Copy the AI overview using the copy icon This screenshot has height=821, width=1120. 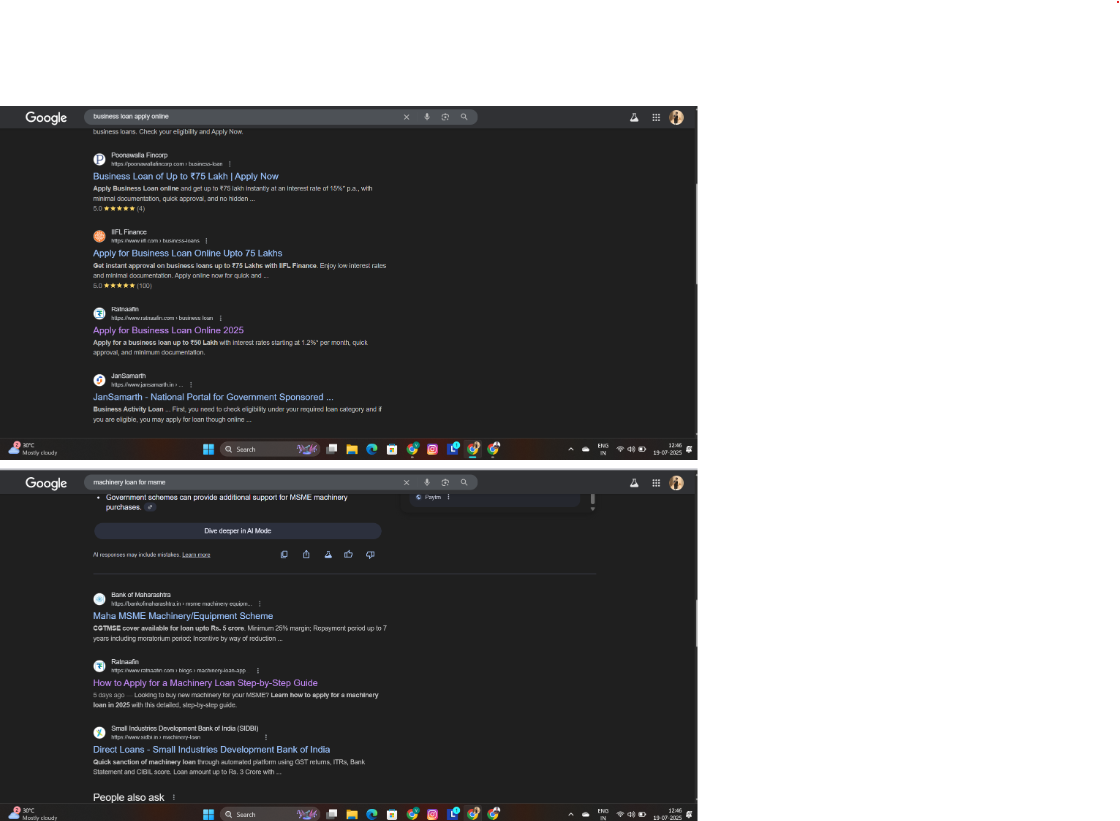click(x=284, y=554)
